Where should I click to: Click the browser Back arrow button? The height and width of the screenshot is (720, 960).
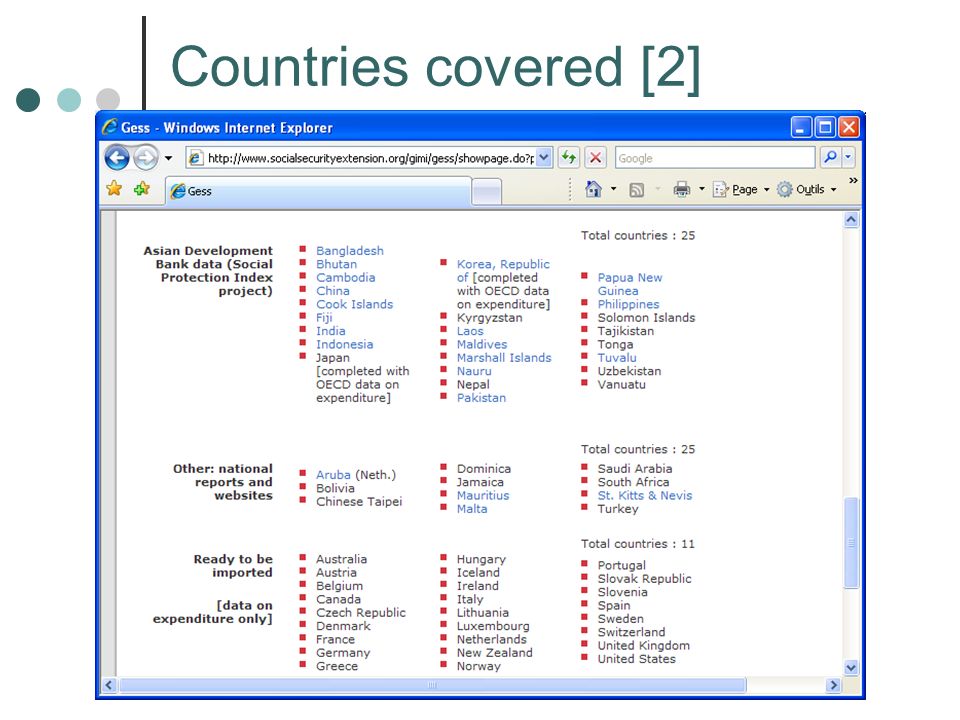pyautogui.click(x=117, y=158)
